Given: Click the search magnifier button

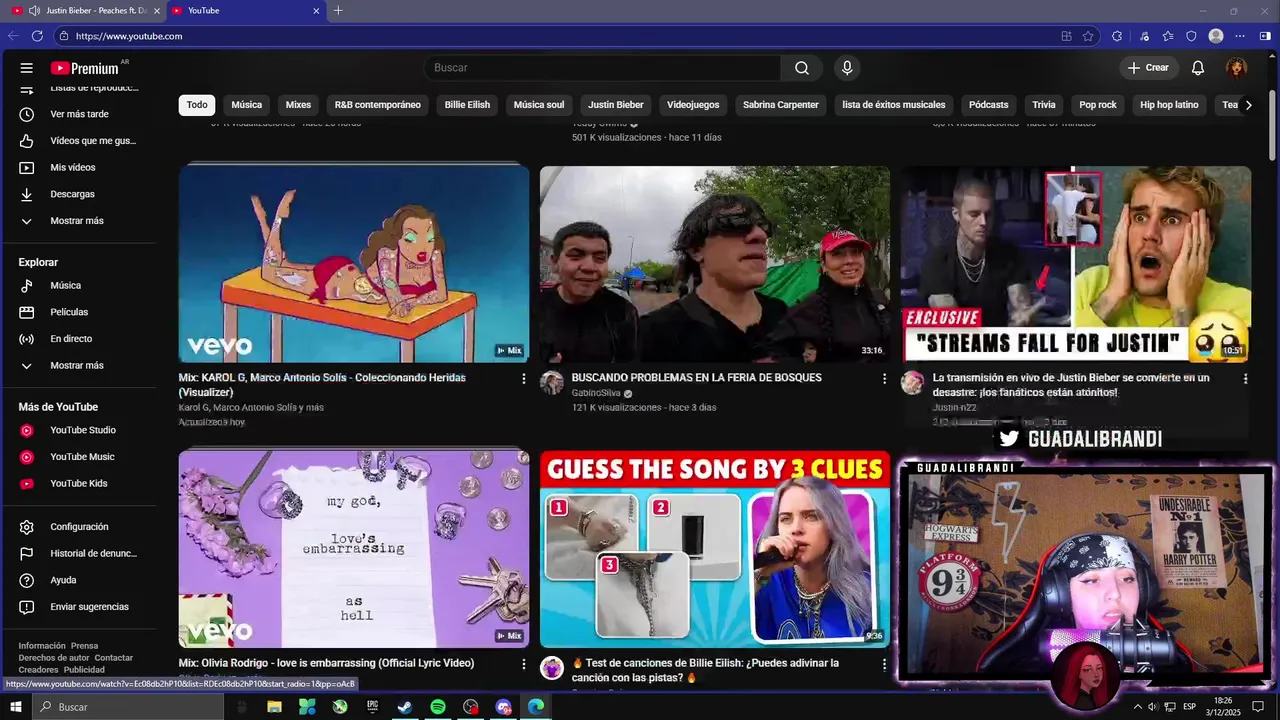Looking at the screenshot, I should tap(802, 68).
